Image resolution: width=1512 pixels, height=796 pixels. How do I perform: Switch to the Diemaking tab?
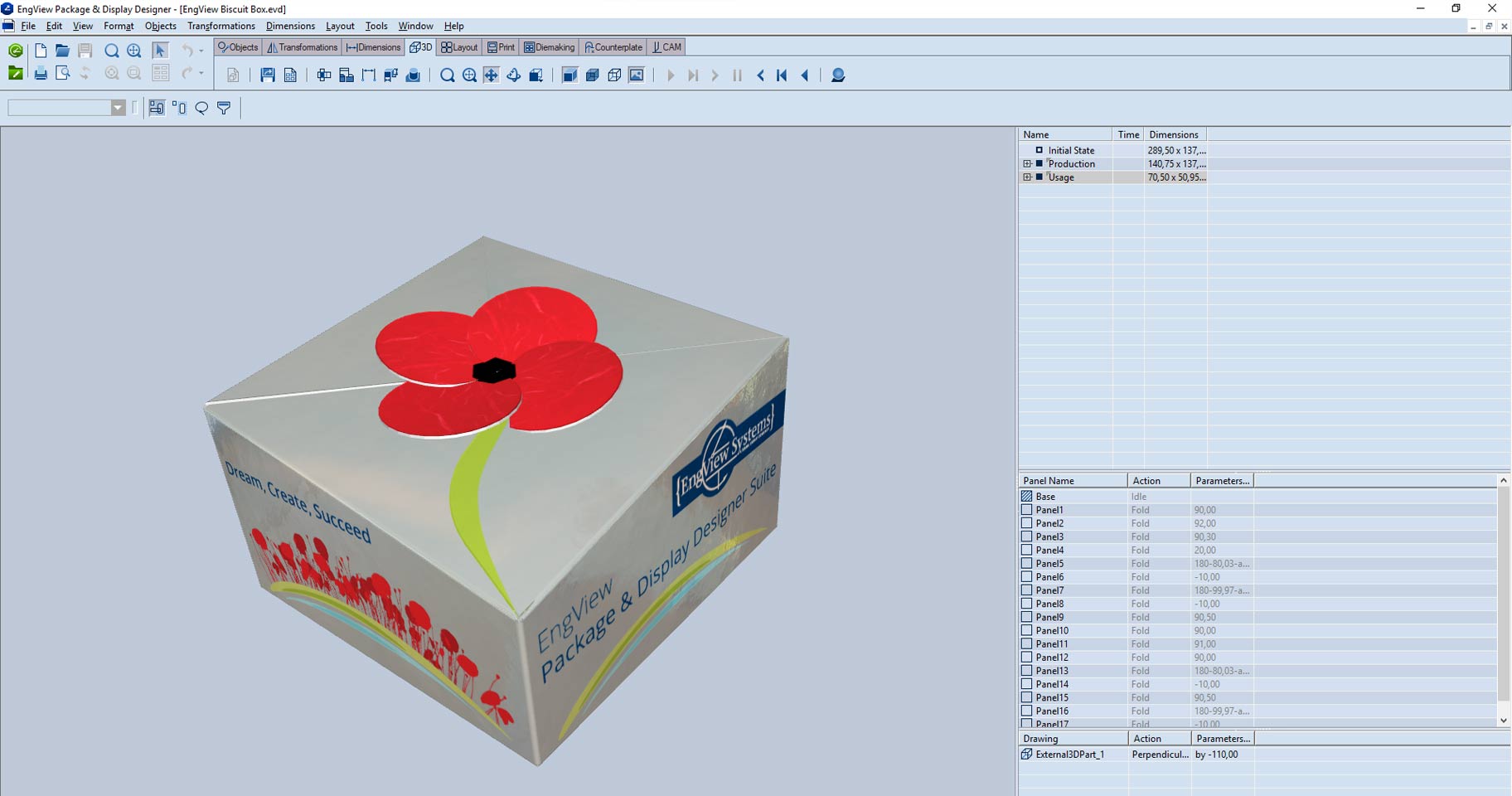[549, 47]
